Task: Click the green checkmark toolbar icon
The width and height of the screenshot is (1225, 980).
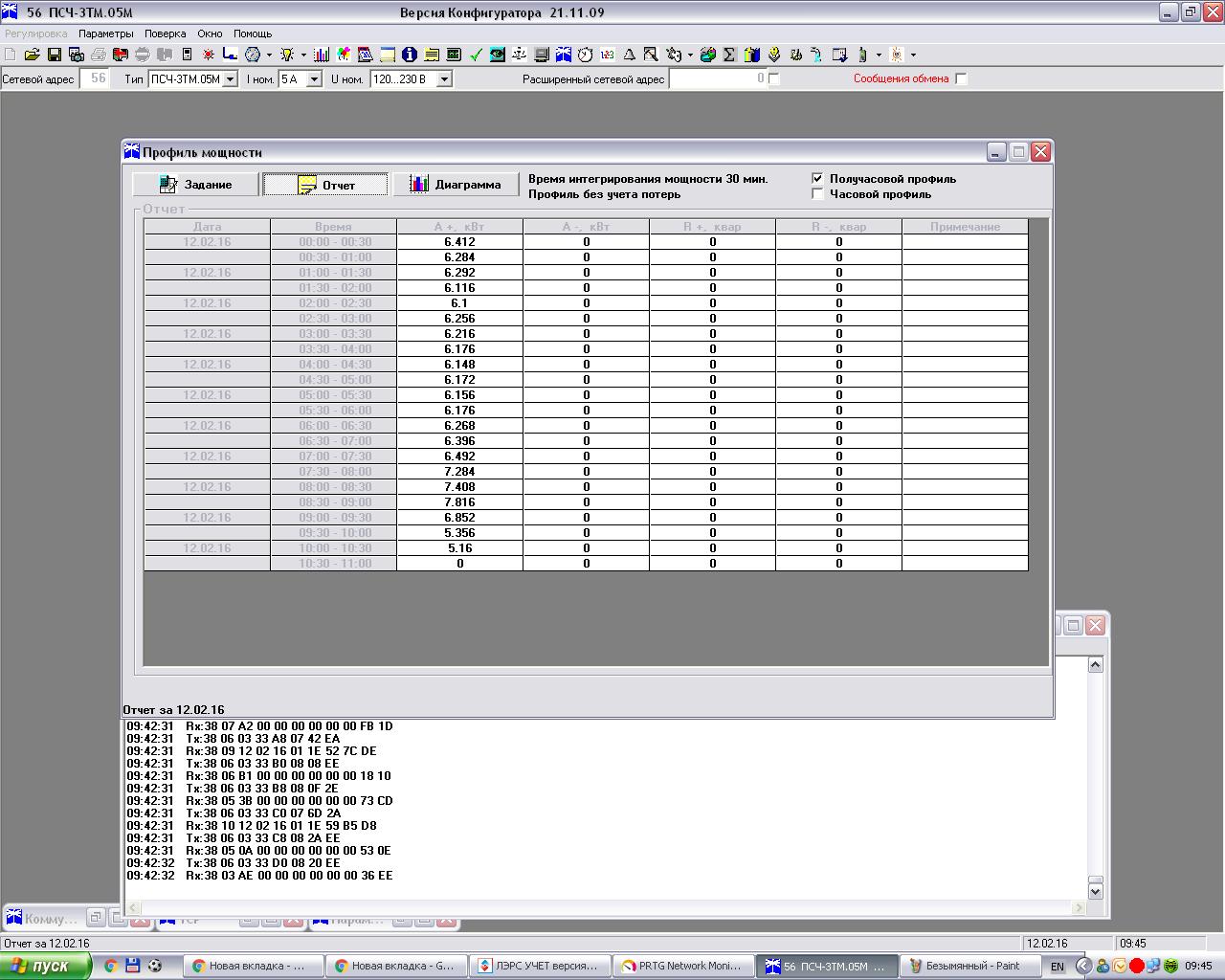Action: click(476, 55)
